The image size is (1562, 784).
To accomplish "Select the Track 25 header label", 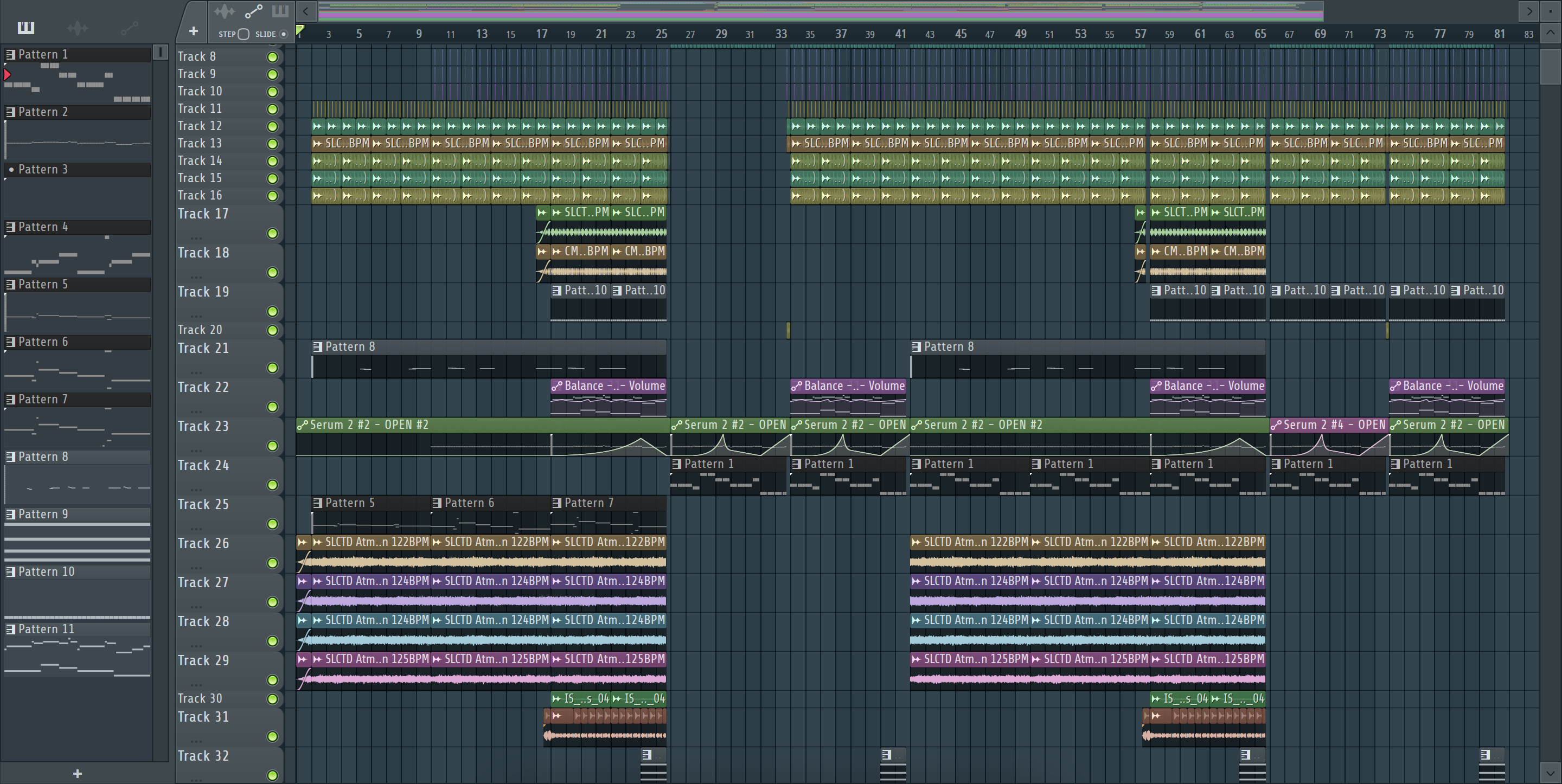I will (203, 504).
